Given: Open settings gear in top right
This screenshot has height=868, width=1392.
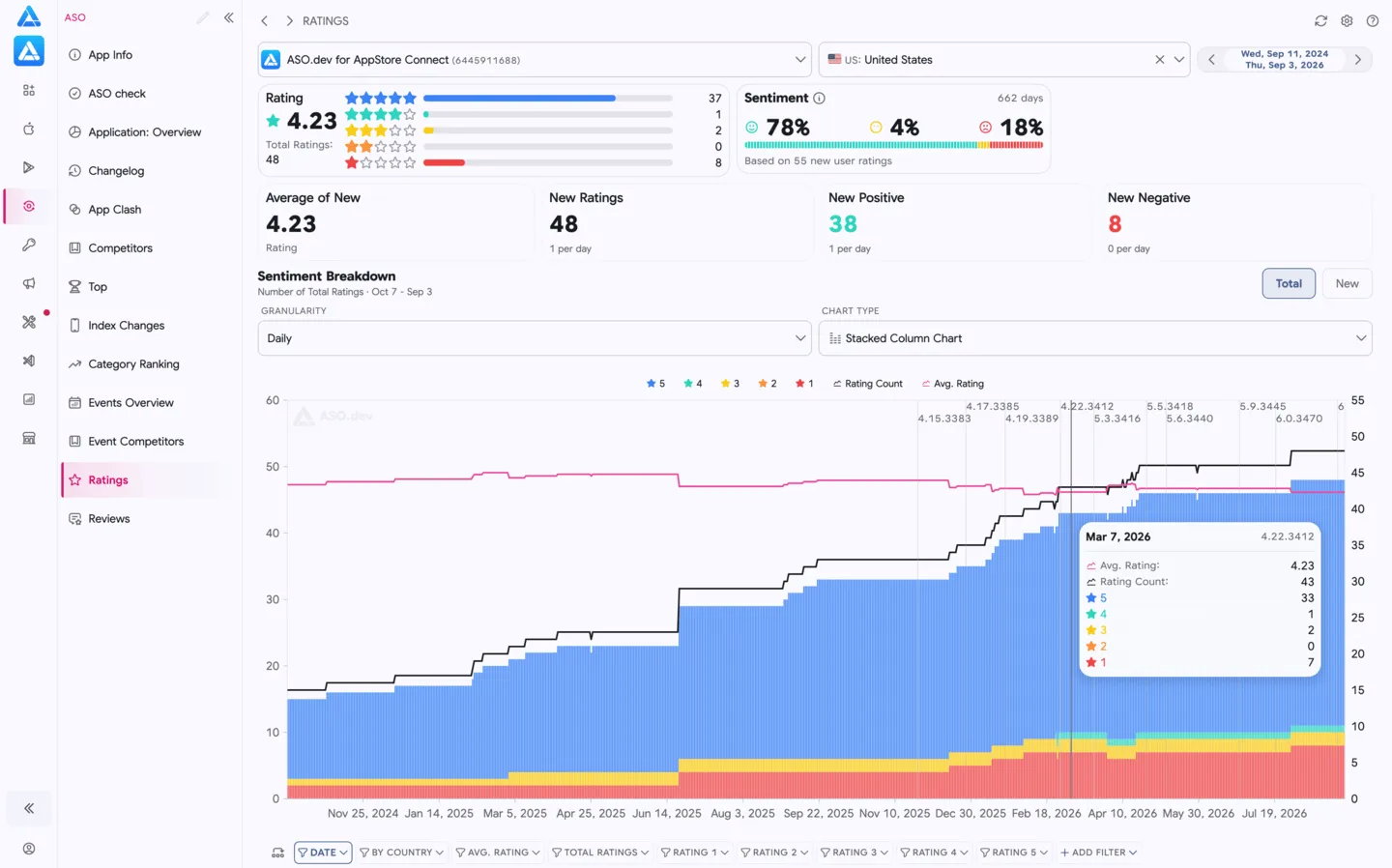Looking at the screenshot, I should click(x=1347, y=20).
